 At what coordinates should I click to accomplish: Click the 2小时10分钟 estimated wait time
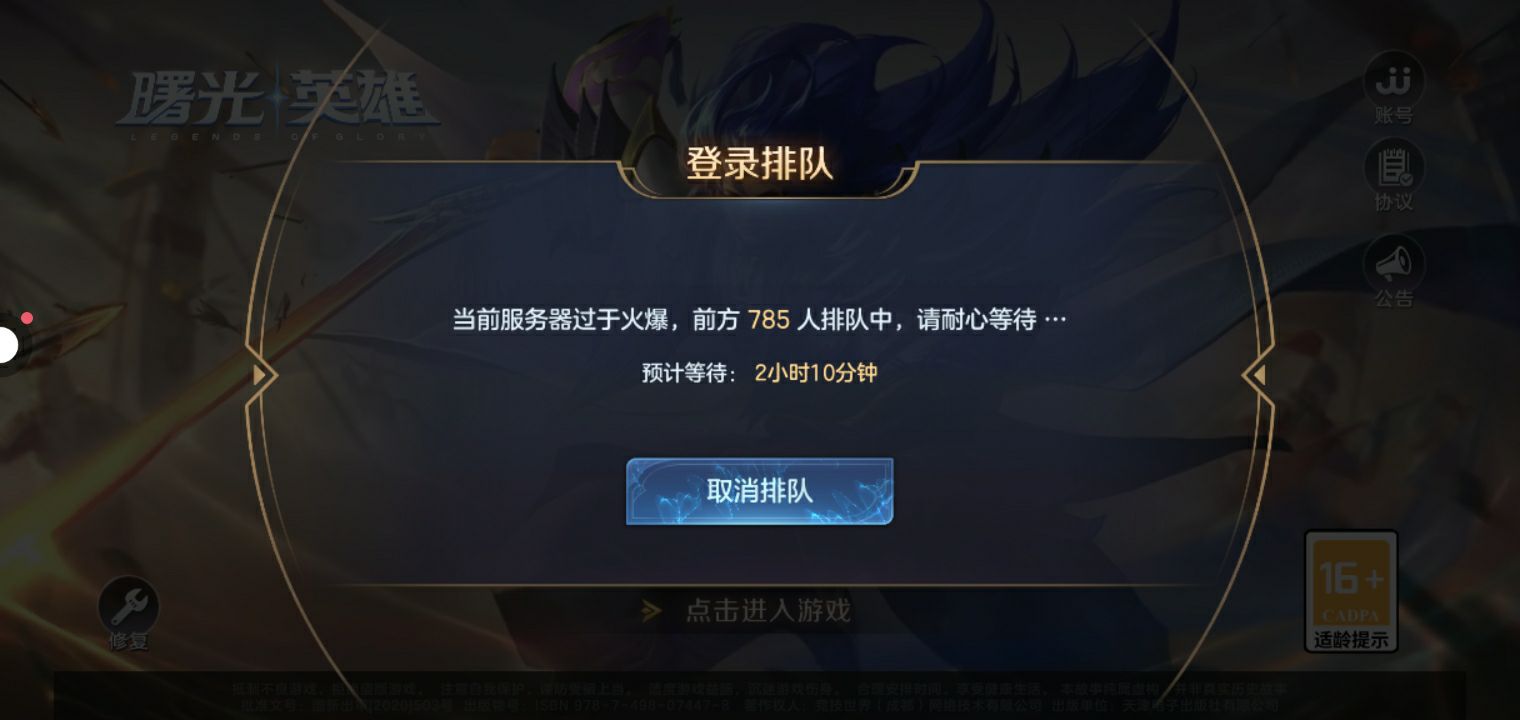[x=816, y=373]
